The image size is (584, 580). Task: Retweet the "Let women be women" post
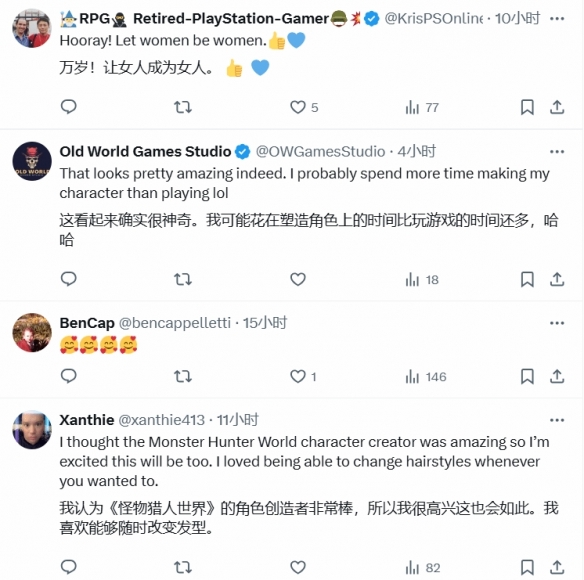click(183, 107)
